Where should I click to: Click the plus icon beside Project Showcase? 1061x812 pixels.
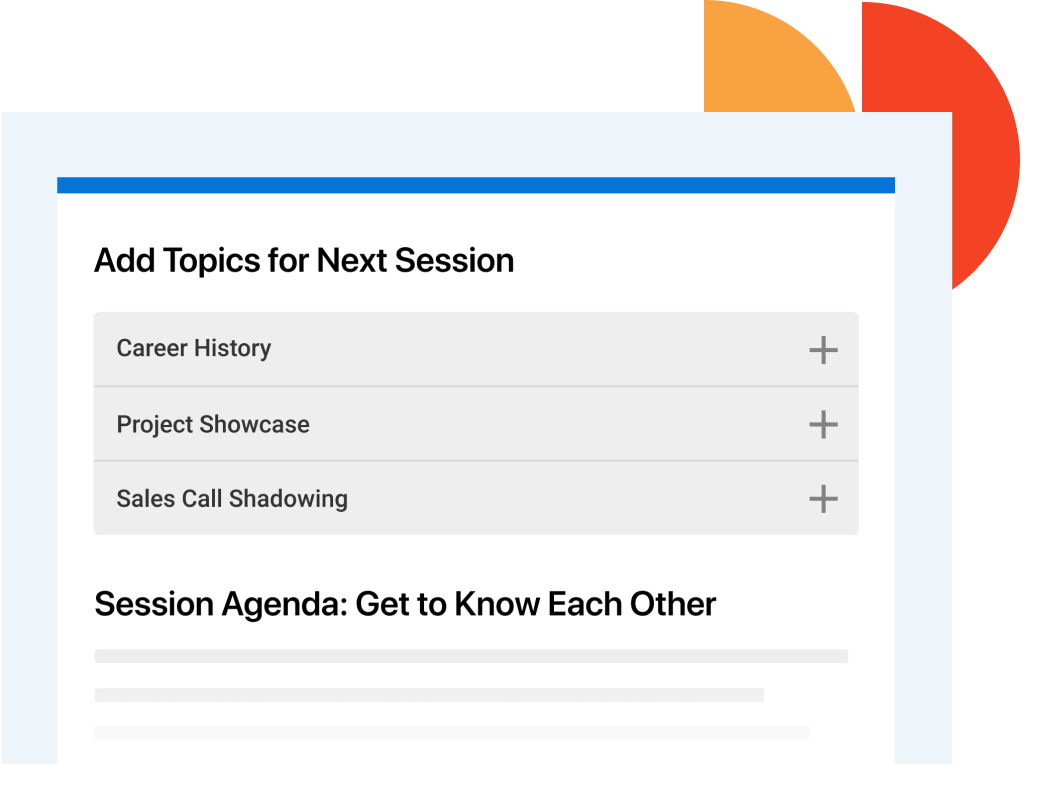(x=823, y=424)
